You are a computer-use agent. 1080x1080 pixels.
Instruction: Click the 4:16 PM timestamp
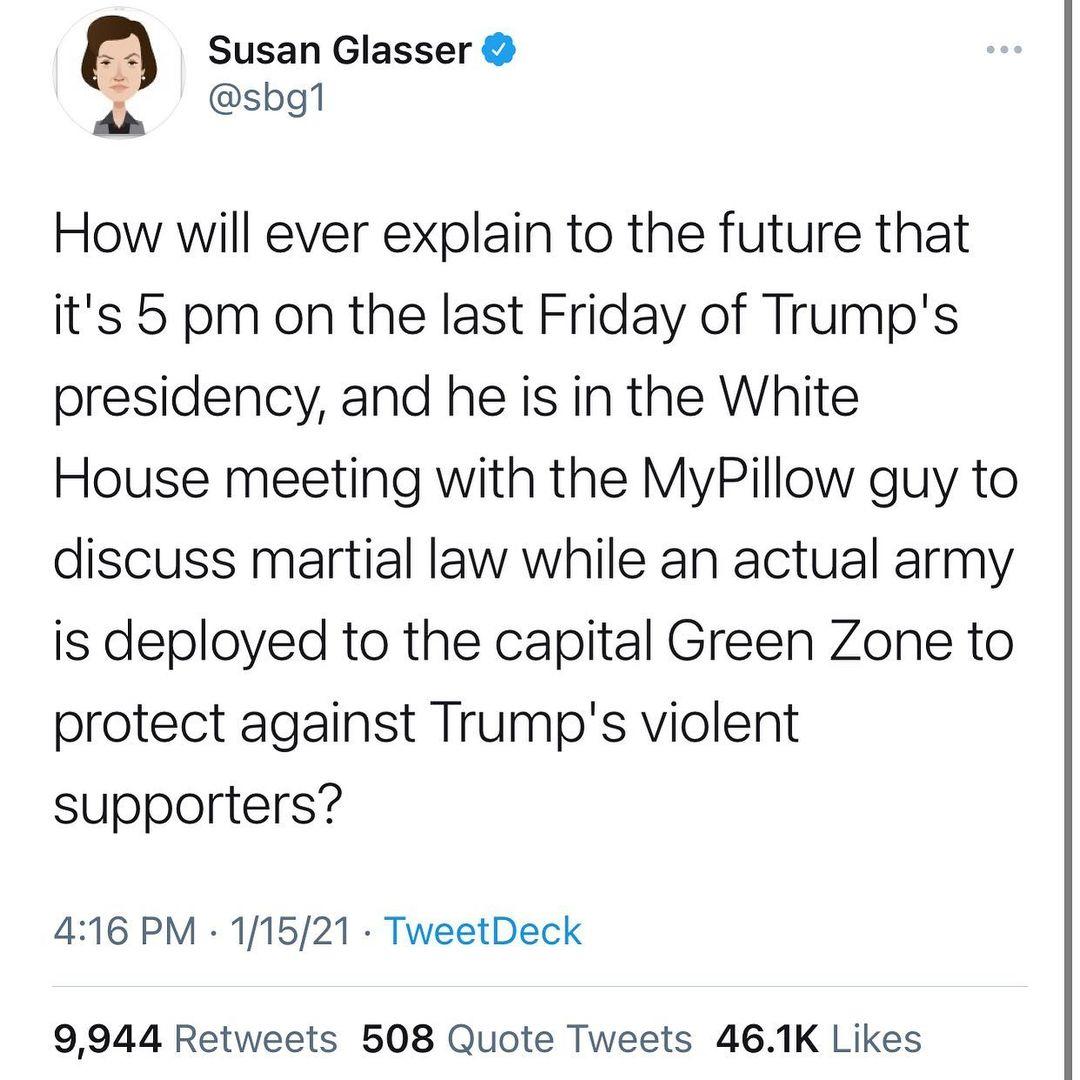[124, 931]
